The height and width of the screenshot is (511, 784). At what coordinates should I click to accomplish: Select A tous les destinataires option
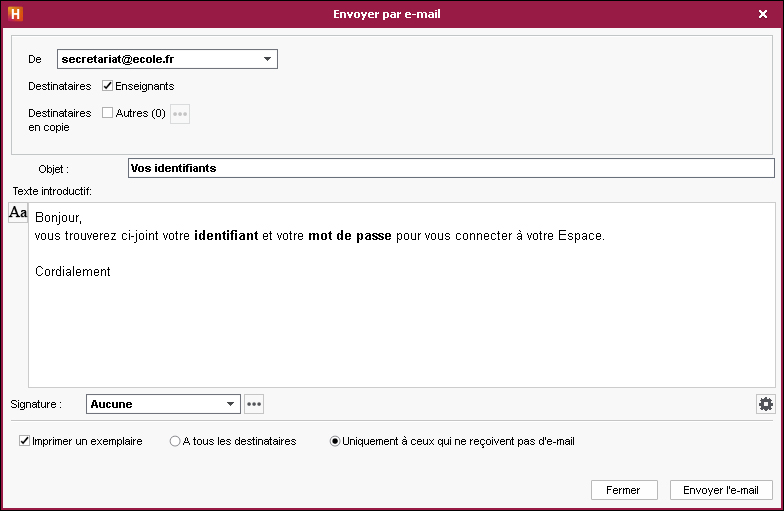pos(174,441)
